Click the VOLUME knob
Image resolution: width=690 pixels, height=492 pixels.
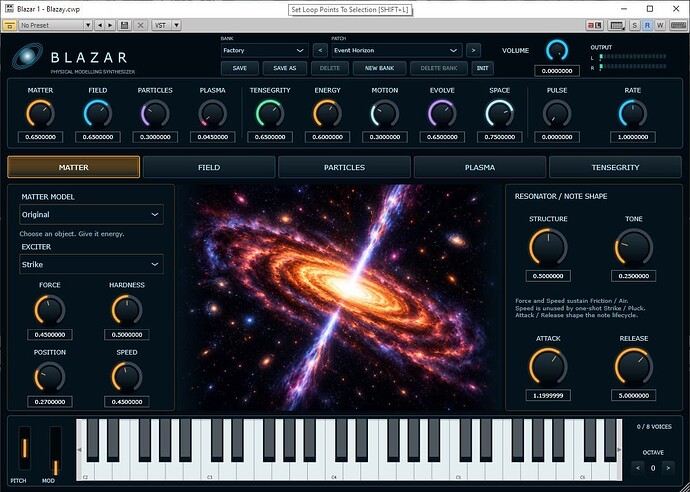557,51
